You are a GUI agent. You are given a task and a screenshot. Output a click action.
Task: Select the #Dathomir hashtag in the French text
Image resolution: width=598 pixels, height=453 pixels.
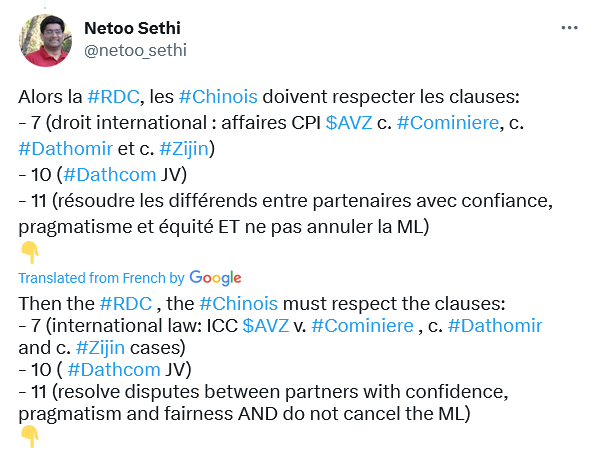66,149
